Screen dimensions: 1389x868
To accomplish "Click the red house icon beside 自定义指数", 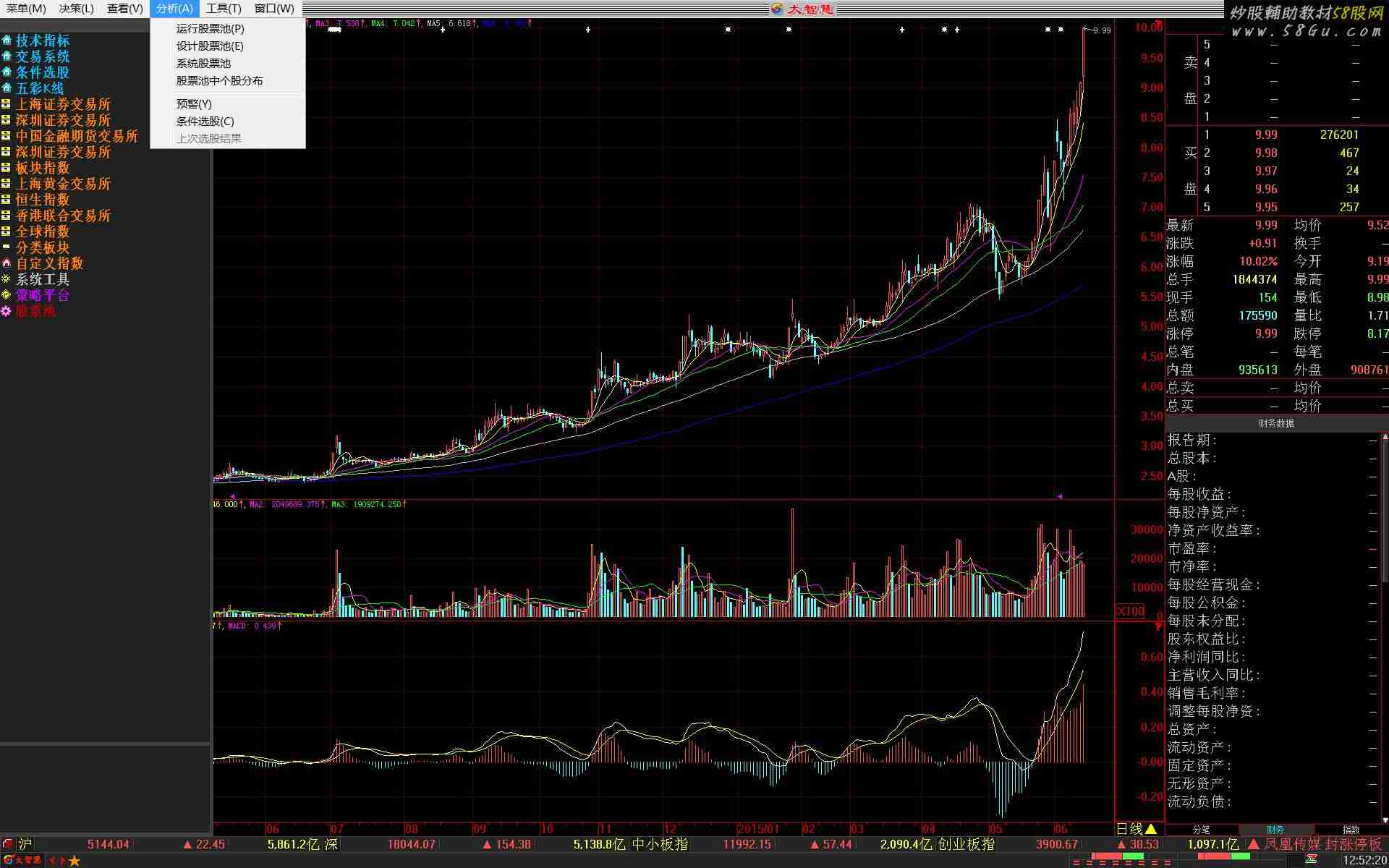I will (x=7, y=263).
